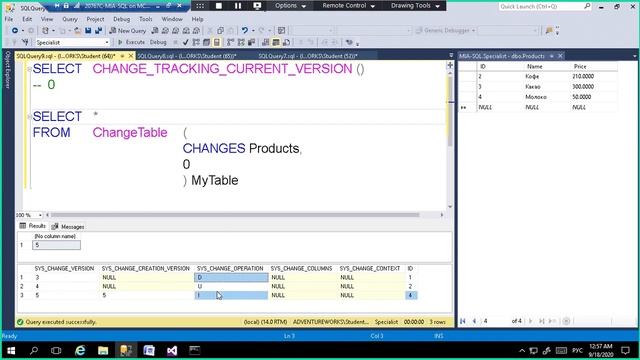Screen dimensions: 640x360
Task: Click the Copy icon in toolbar
Action: [220, 31]
